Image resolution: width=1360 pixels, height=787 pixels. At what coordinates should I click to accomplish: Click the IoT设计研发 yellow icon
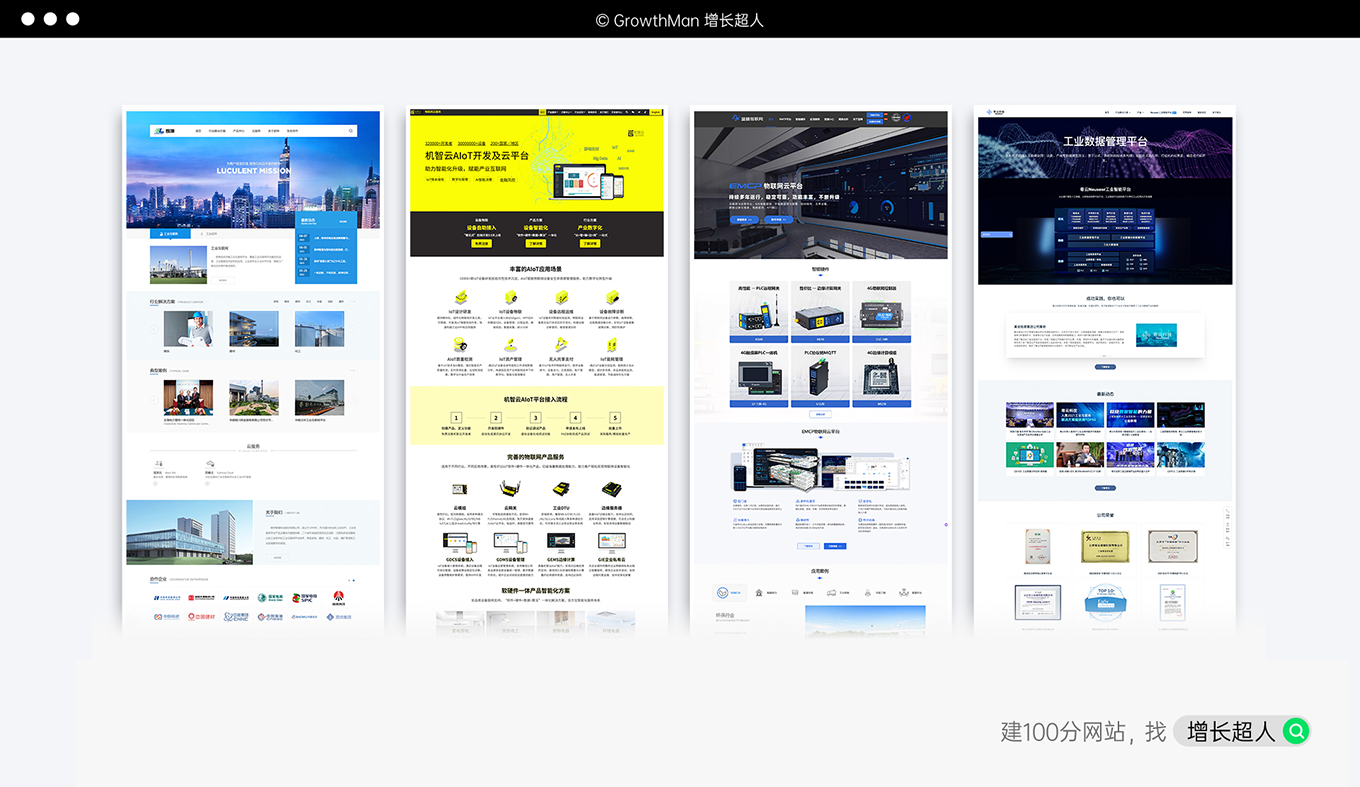tap(461, 297)
